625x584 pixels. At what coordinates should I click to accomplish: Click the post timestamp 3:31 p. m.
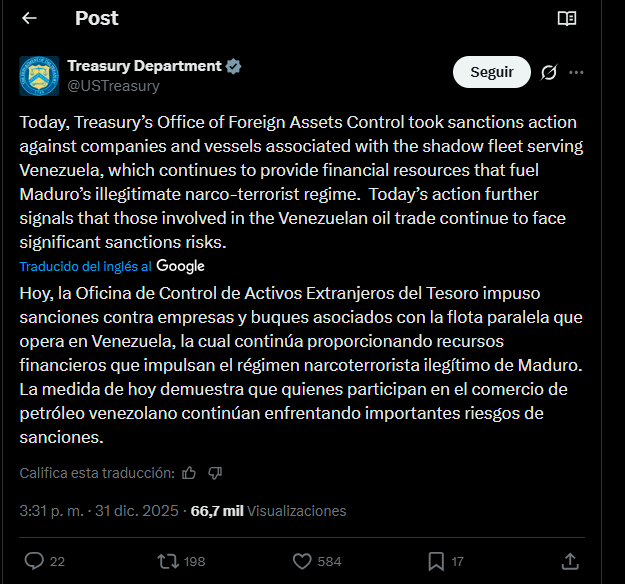tap(51, 511)
